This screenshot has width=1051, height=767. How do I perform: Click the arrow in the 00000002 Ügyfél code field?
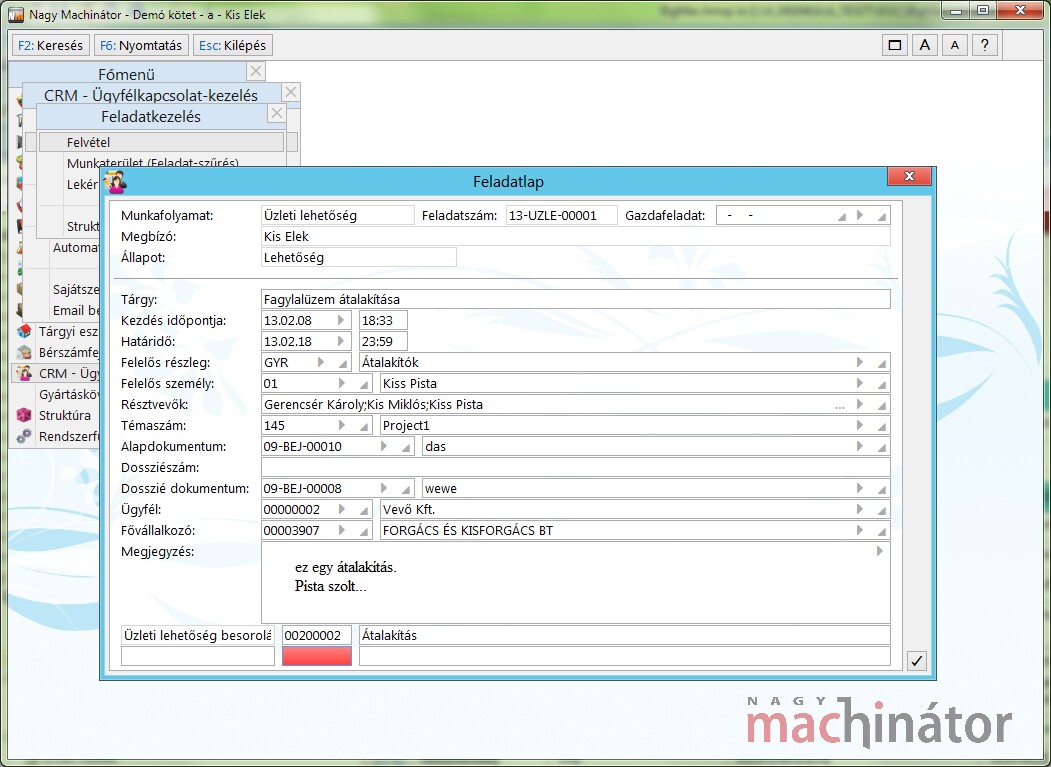pyautogui.click(x=342, y=510)
